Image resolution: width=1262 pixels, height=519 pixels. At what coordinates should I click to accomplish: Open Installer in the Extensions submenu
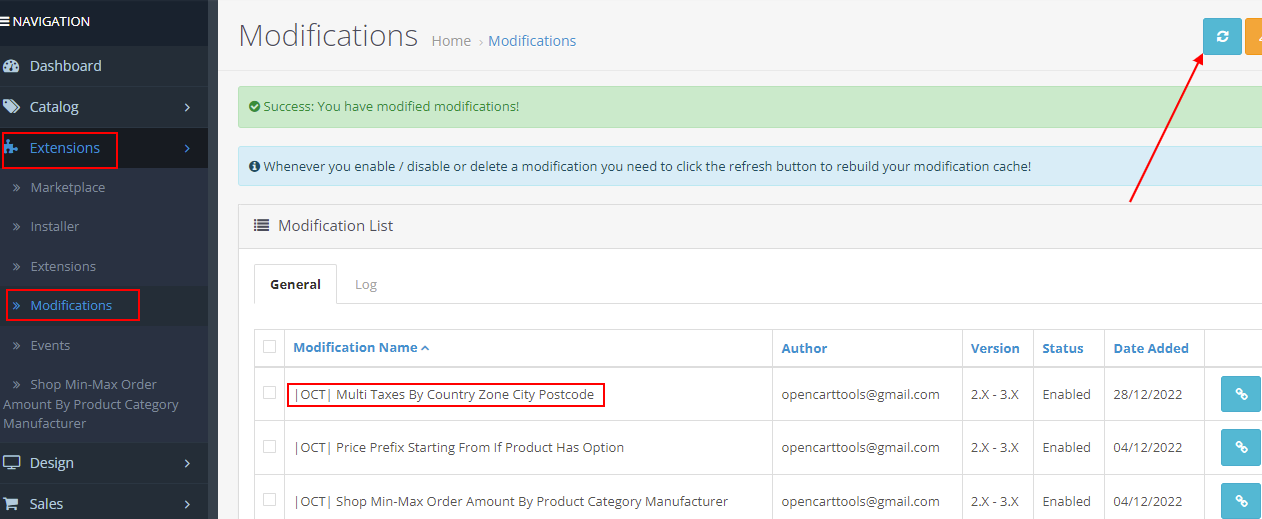pos(55,227)
